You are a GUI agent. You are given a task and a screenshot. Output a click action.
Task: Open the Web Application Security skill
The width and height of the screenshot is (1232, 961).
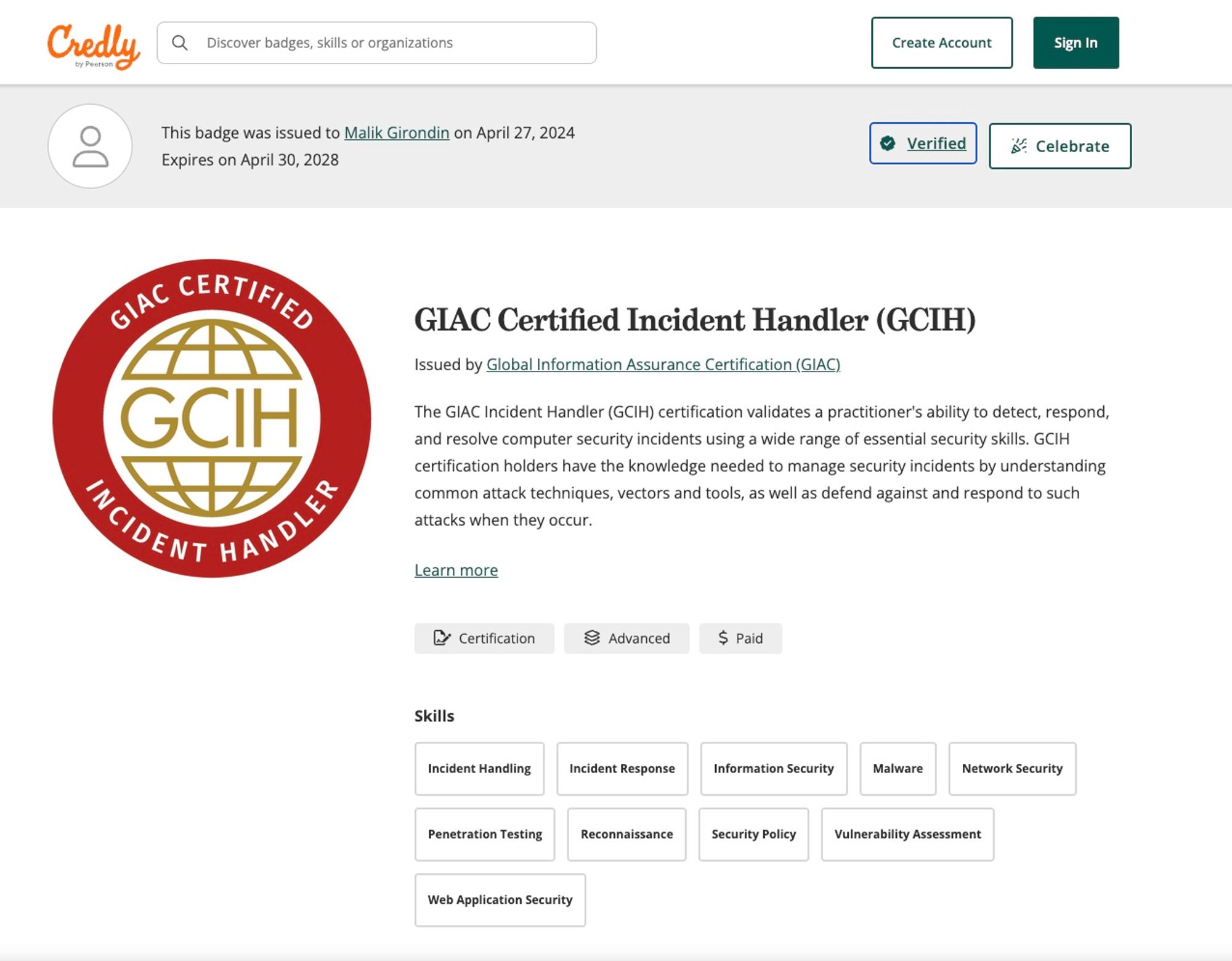[500, 899]
